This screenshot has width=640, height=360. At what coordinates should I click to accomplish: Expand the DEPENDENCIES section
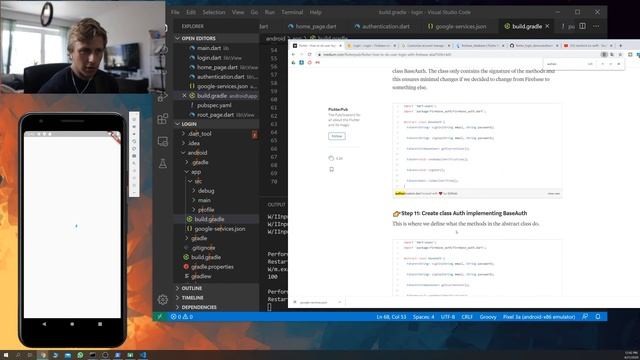(198, 307)
